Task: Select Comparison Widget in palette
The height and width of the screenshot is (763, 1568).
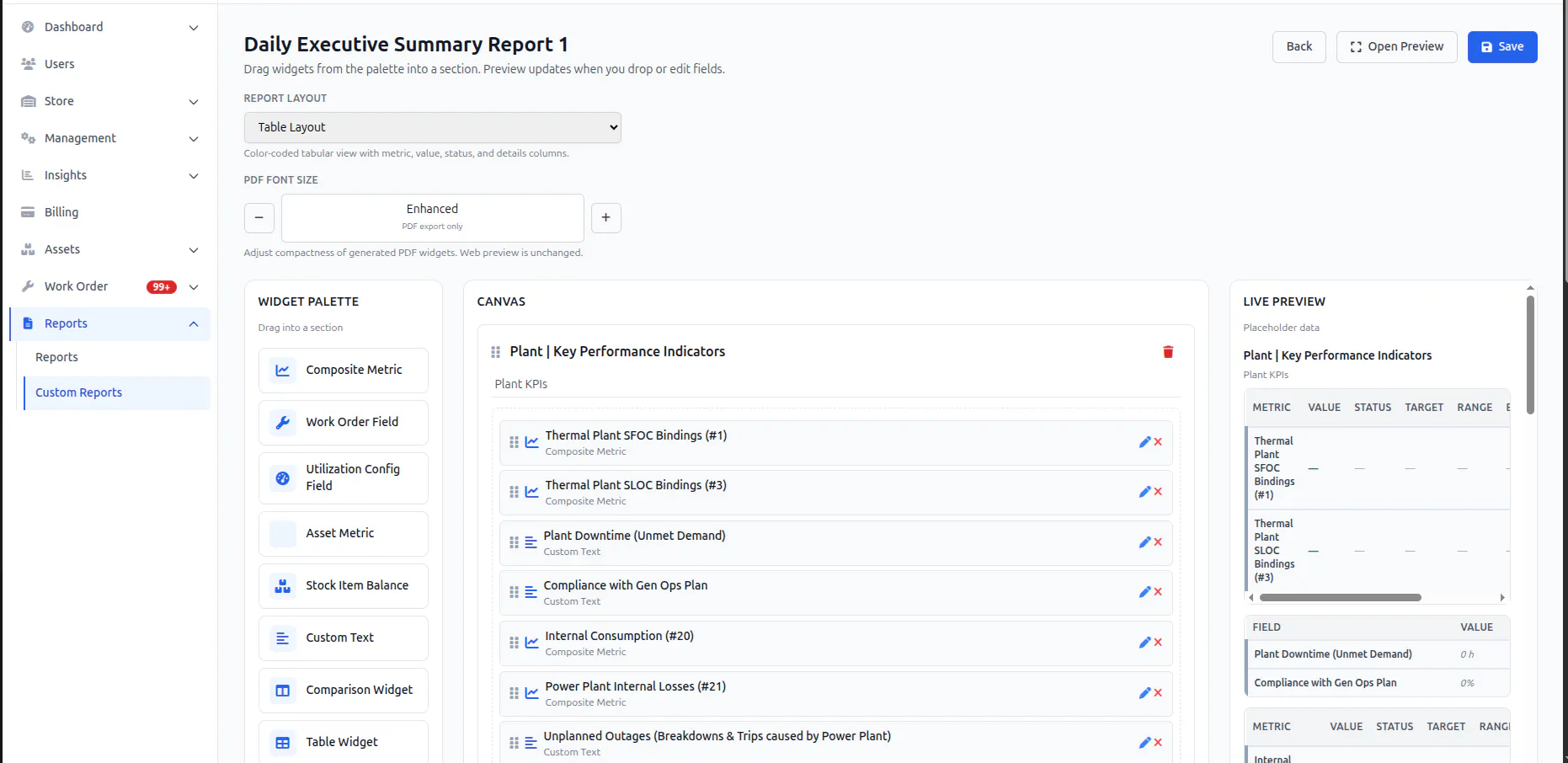Action: pyautogui.click(x=344, y=691)
